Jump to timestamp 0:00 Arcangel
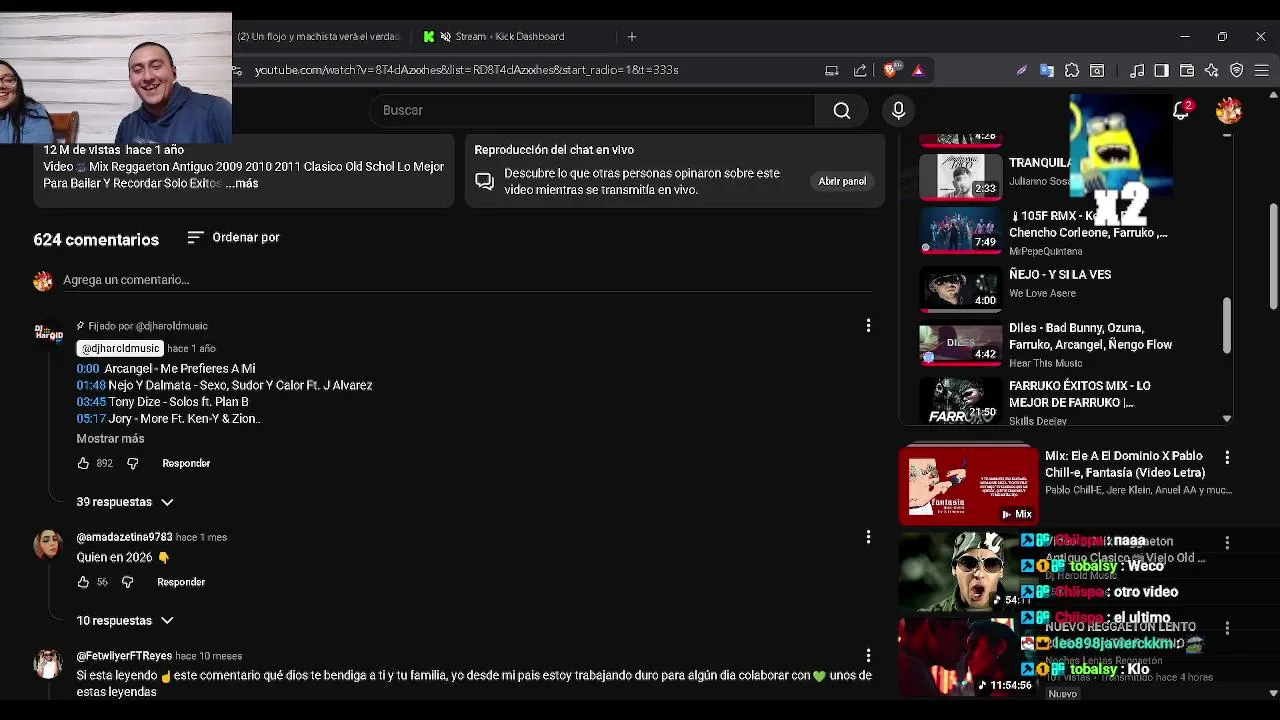 (x=88, y=369)
